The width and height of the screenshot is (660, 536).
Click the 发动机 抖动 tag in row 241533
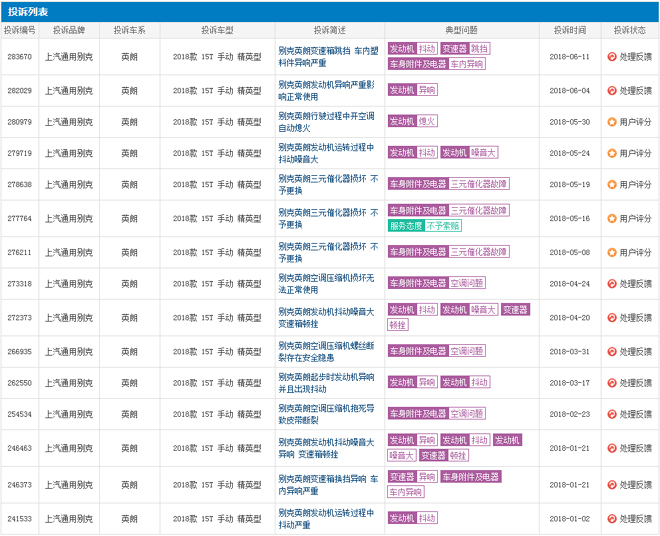coord(412,518)
